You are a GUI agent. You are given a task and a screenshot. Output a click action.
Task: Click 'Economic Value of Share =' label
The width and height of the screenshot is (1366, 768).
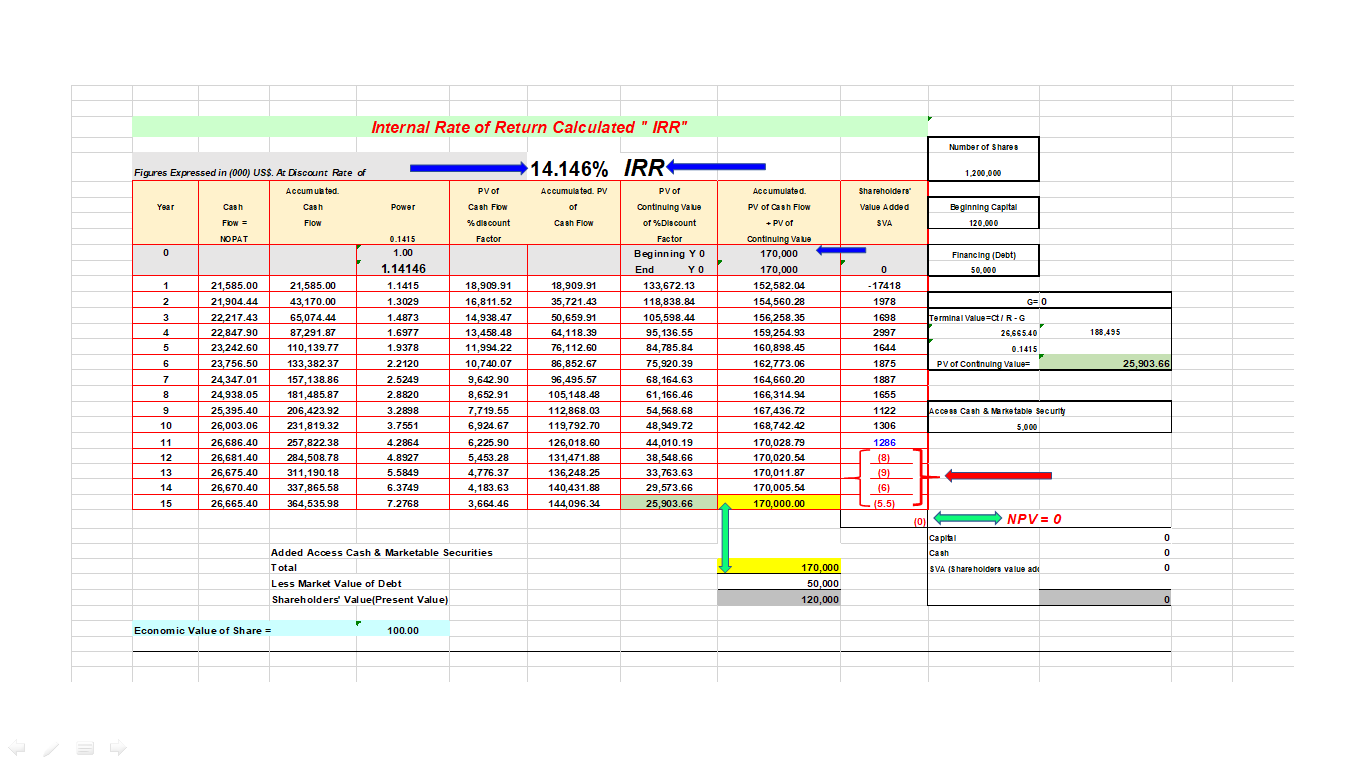(x=203, y=630)
